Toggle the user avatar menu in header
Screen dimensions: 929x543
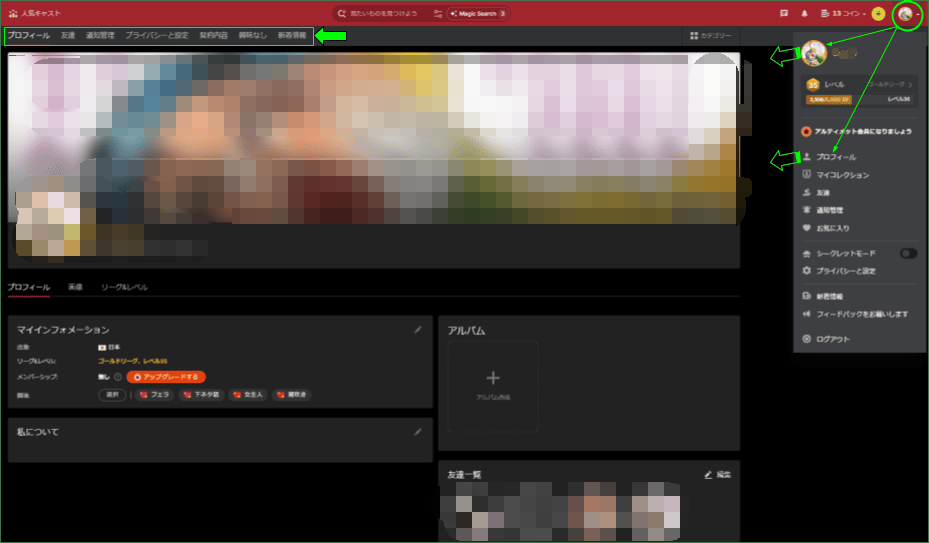pos(907,14)
